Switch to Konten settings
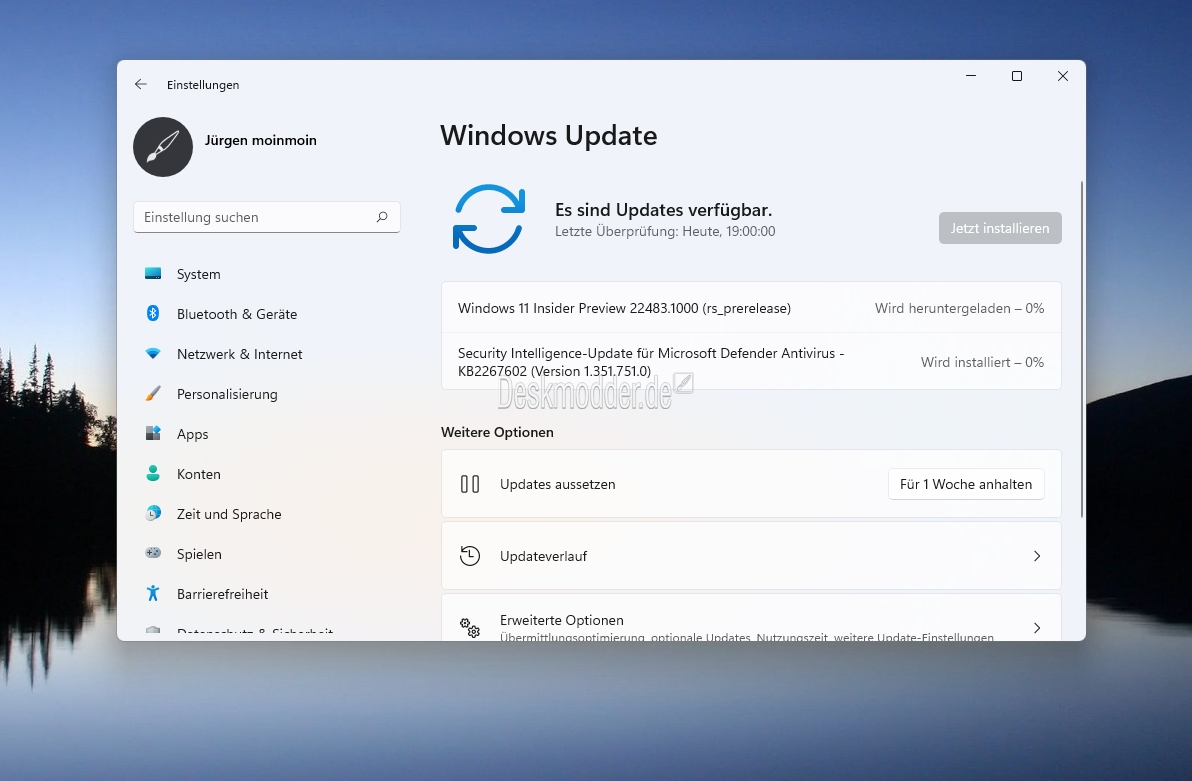The height and width of the screenshot is (781, 1192). pos(267,473)
